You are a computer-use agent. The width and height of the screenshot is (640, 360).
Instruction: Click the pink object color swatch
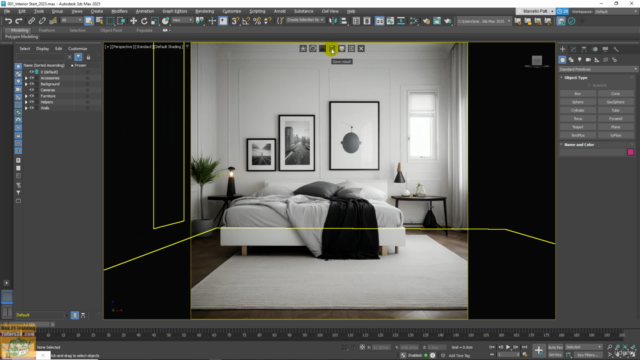(631, 152)
